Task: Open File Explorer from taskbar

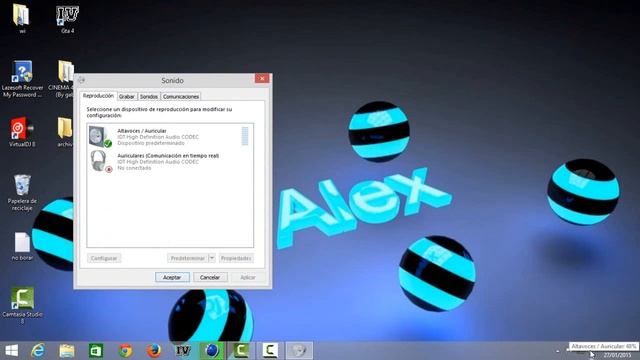Action: click(x=67, y=351)
